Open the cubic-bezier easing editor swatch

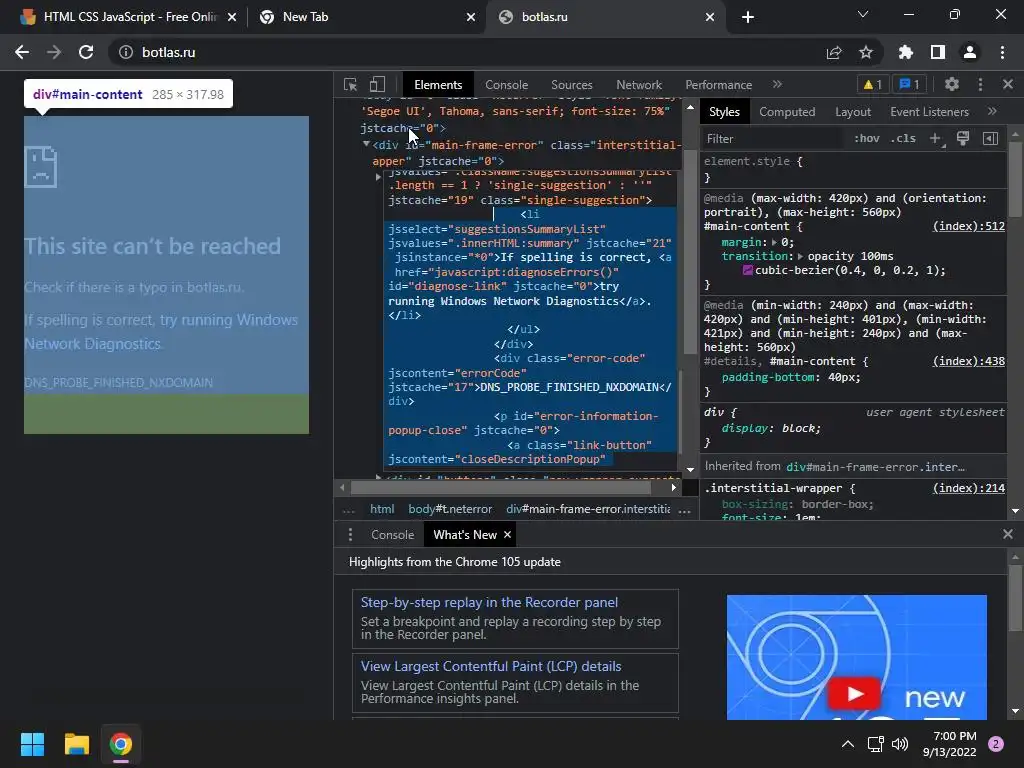point(748,270)
